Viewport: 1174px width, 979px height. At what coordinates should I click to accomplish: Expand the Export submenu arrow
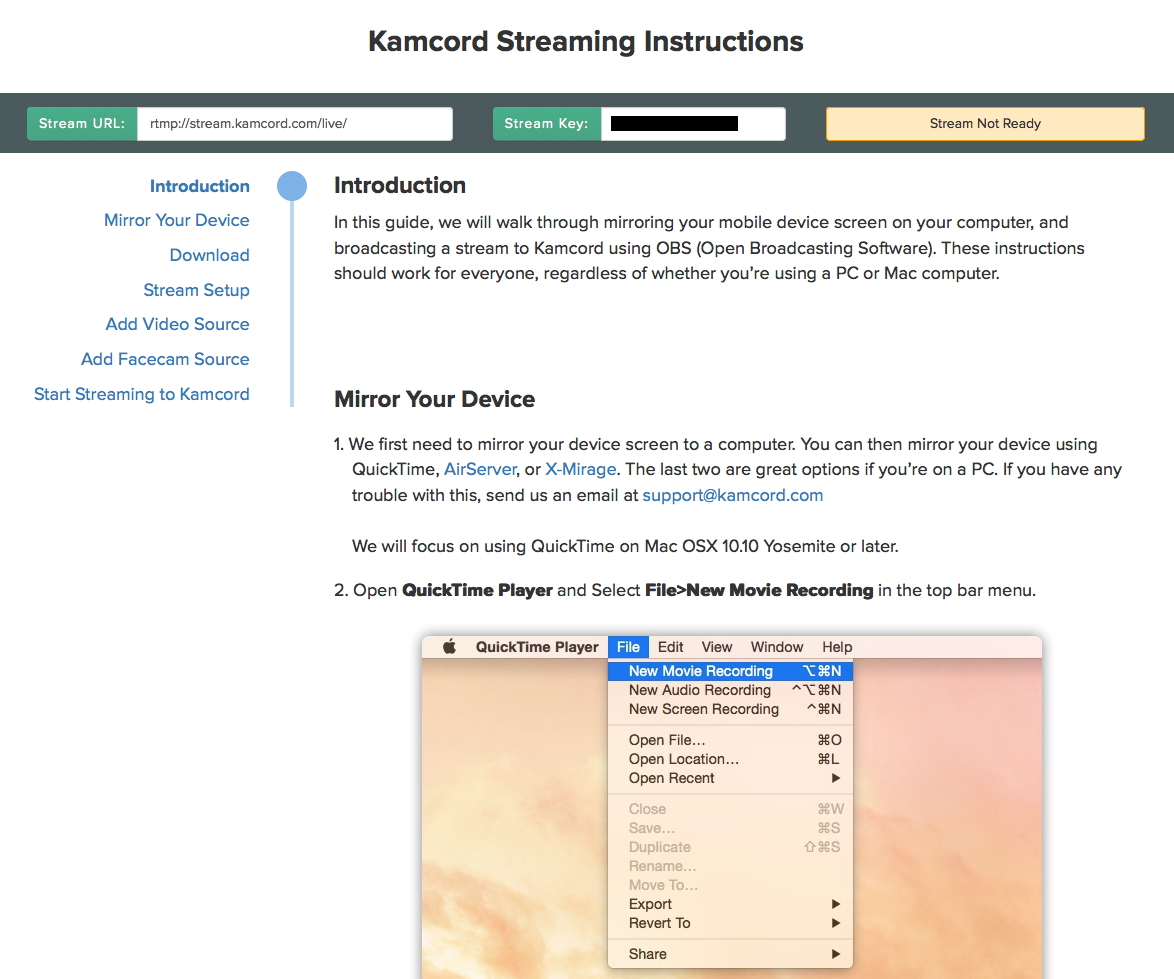click(836, 903)
